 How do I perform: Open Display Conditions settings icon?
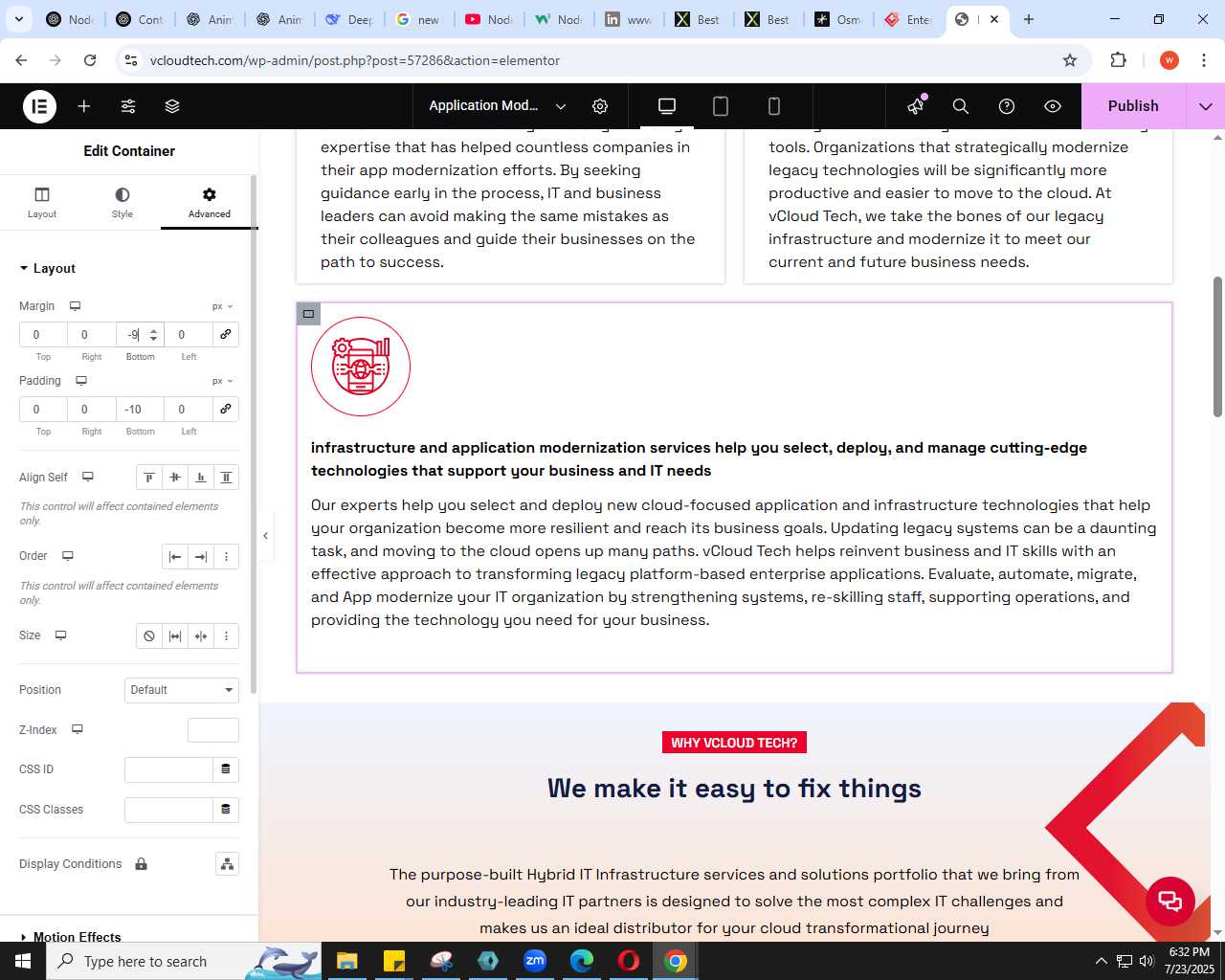227,864
